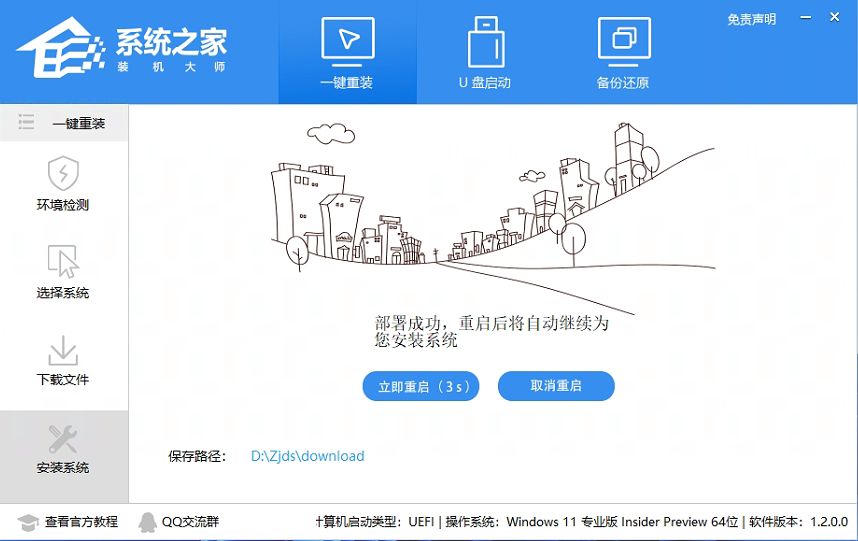The height and width of the screenshot is (541, 858).
Task: Click the graduation cap tutorial icon
Action: 28,522
